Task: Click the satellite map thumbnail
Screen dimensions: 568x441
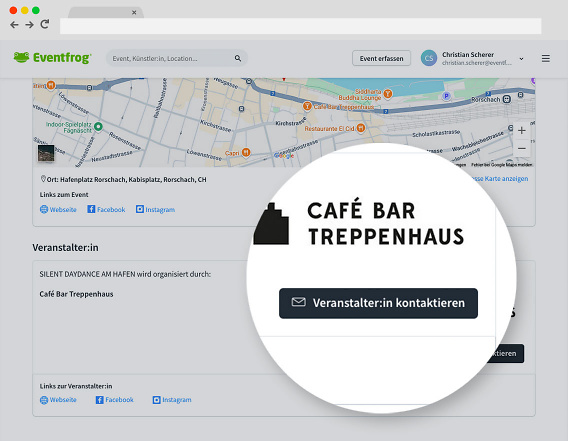Action: 46,153
